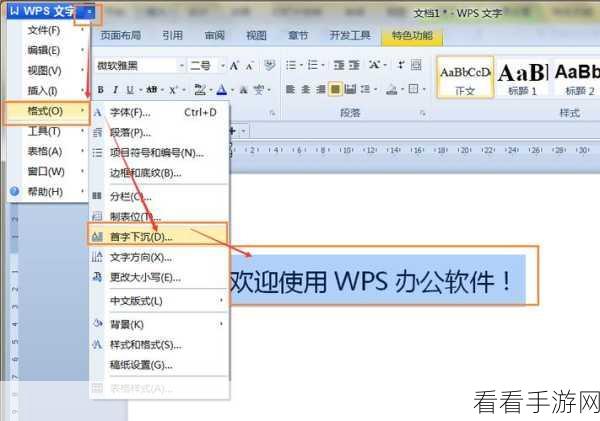This screenshot has height=421, width=600.
Task: Click the show/hide paragraph marks icon
Action: pyautogui.click(x=401, y=65)
